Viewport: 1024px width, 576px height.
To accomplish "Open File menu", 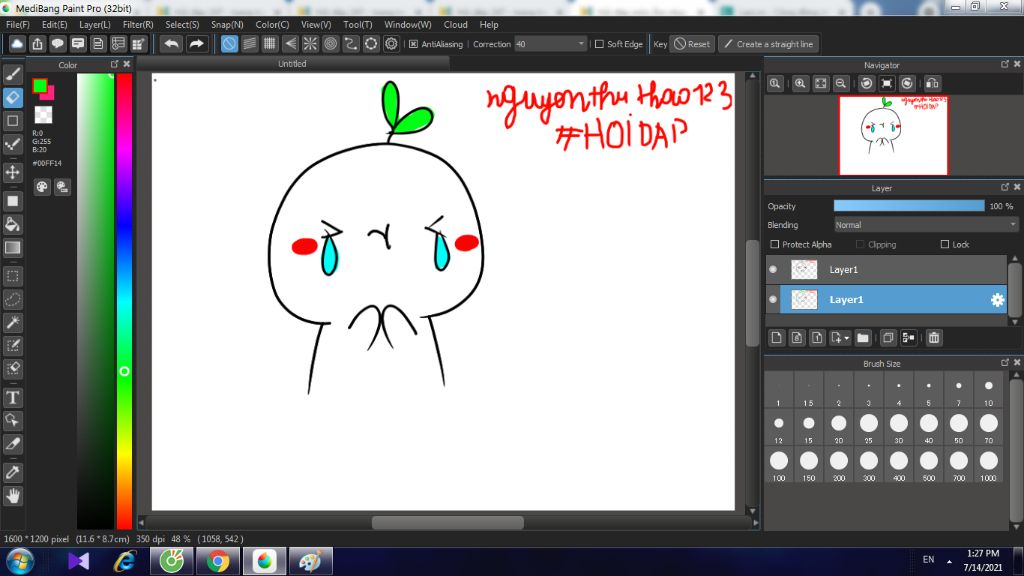I will point(18,24).
